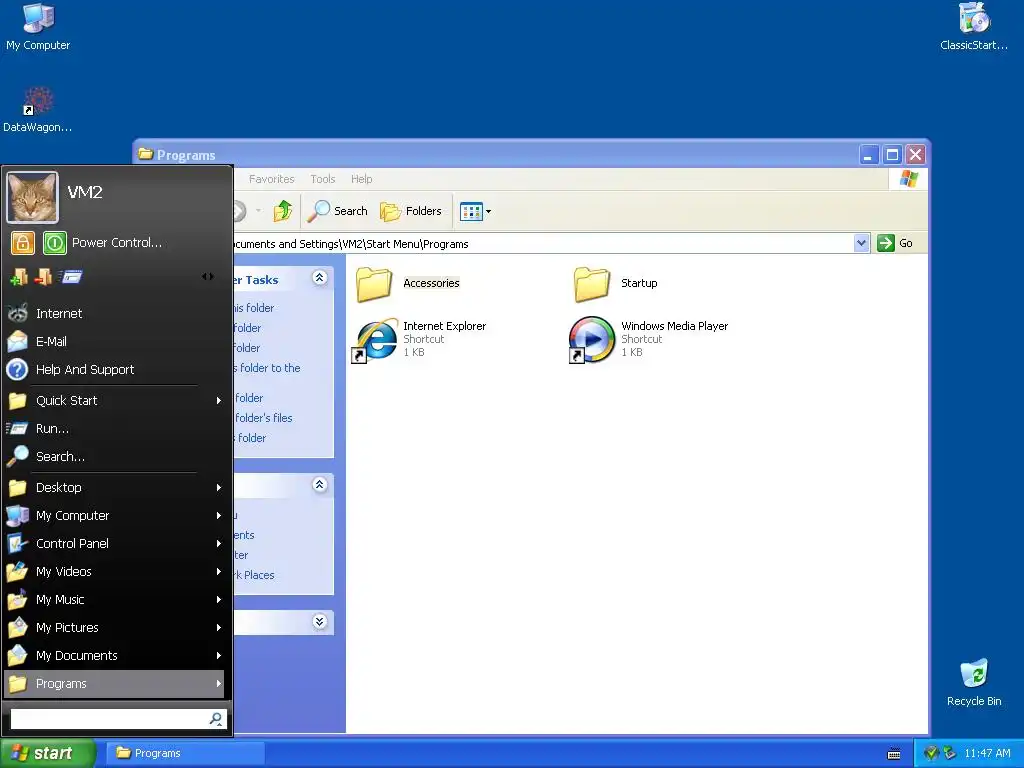Select the Accessories folder

(x=408, y=284)
